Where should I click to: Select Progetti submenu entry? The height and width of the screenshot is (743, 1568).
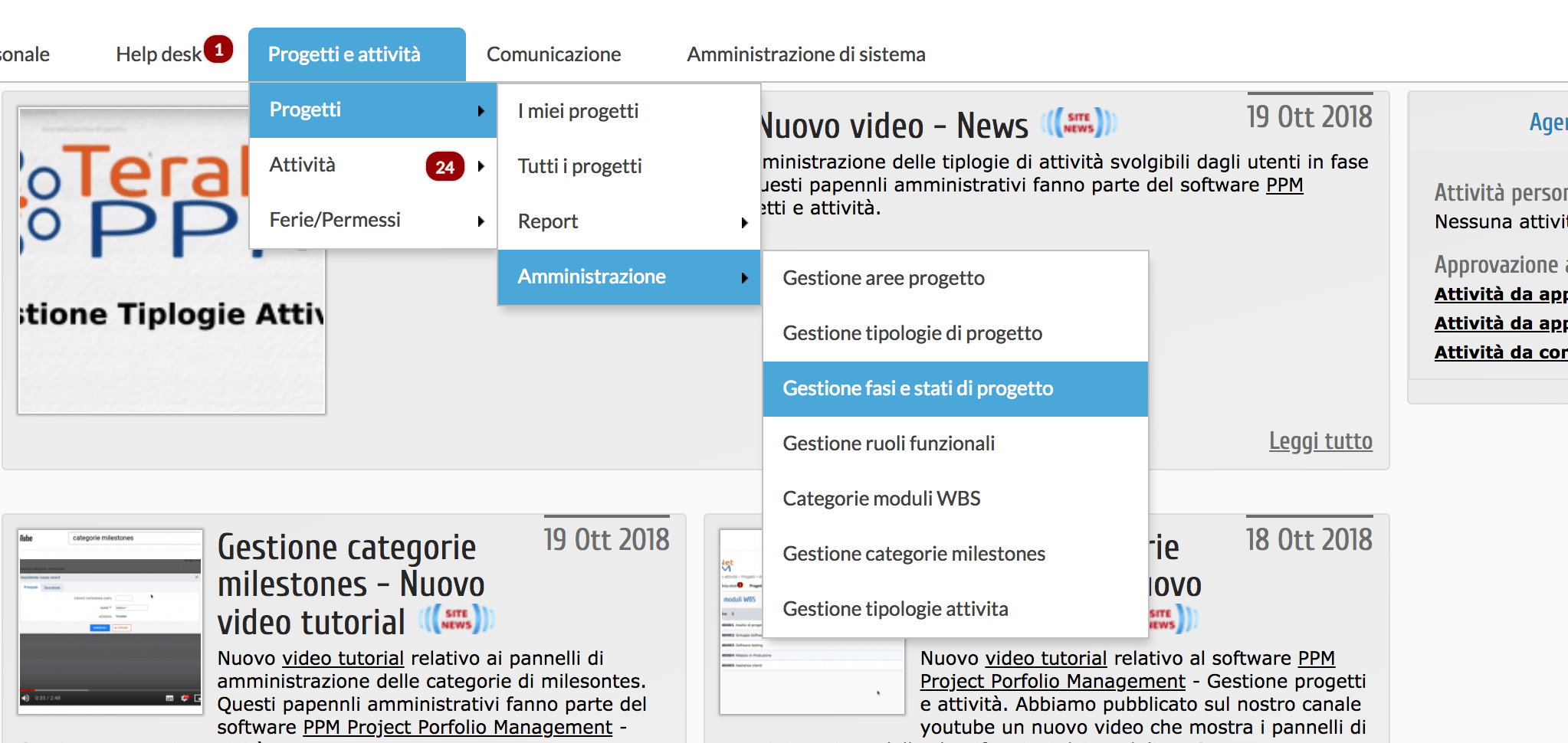click(x=373, y=110)
